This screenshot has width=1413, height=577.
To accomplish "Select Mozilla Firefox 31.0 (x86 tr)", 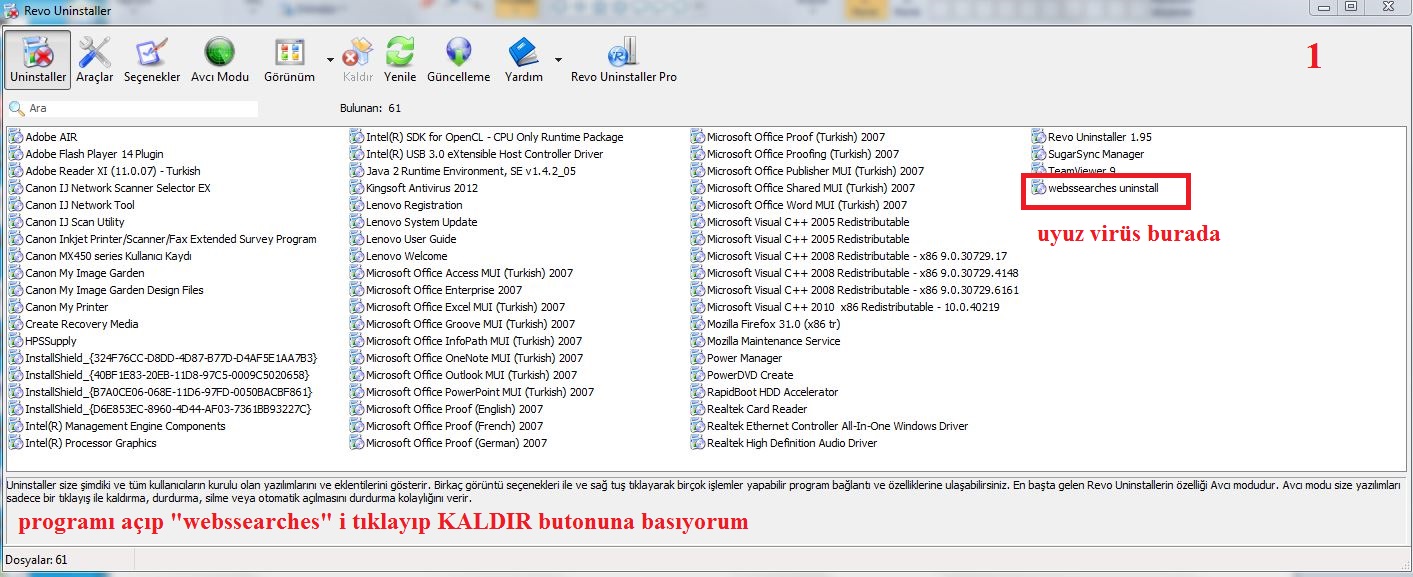I will [766, 324].
